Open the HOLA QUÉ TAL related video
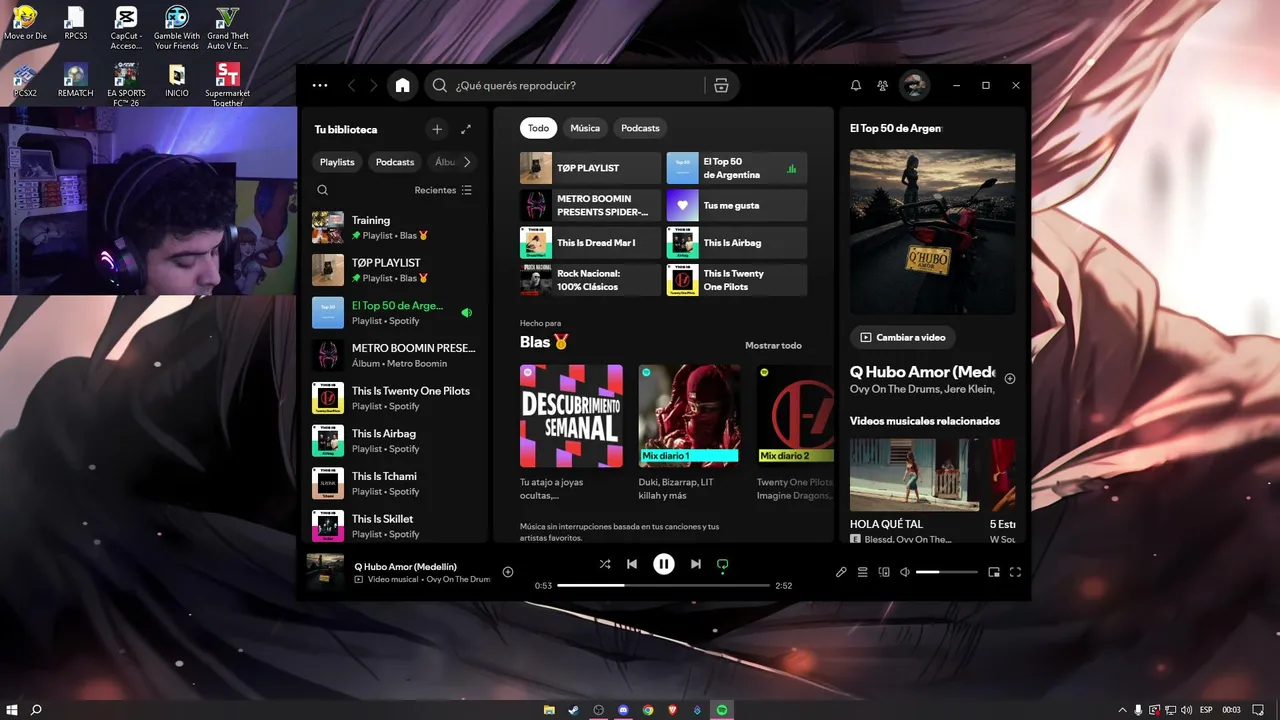The width and height of the screenshot is (1280, 720). pos(915,475)
